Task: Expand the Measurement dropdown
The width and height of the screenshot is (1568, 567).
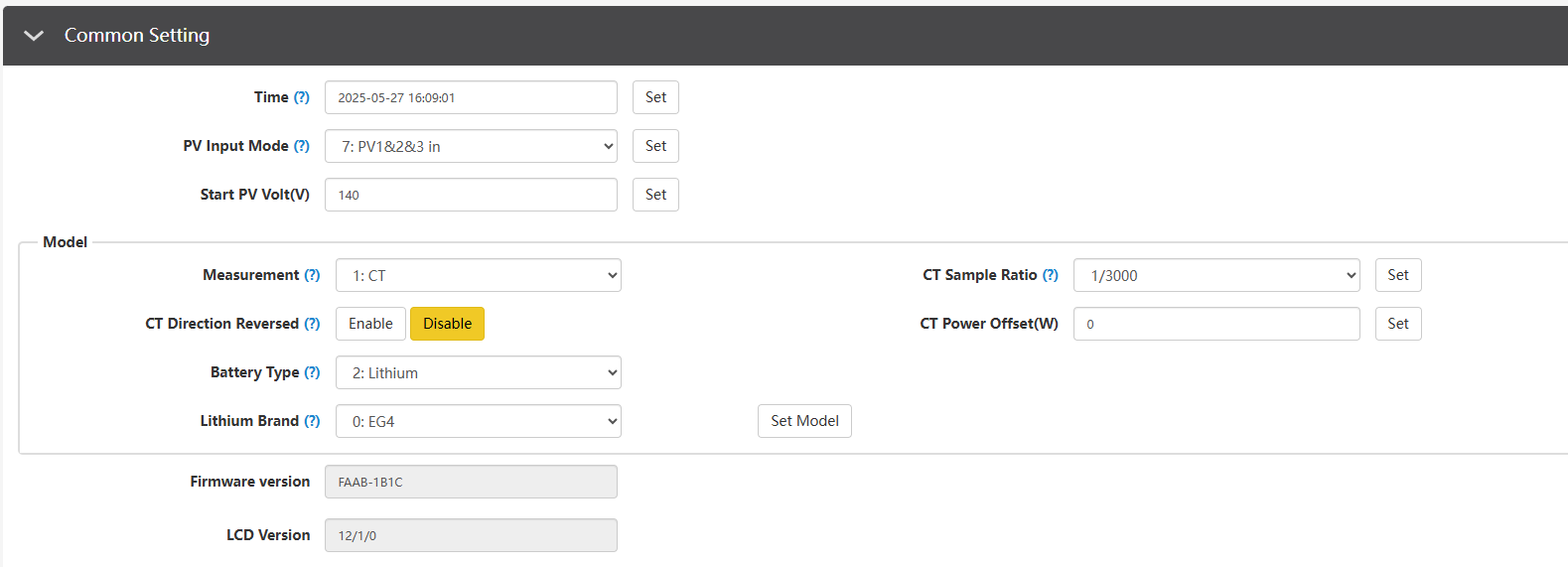Action: [x=478, y=275]
